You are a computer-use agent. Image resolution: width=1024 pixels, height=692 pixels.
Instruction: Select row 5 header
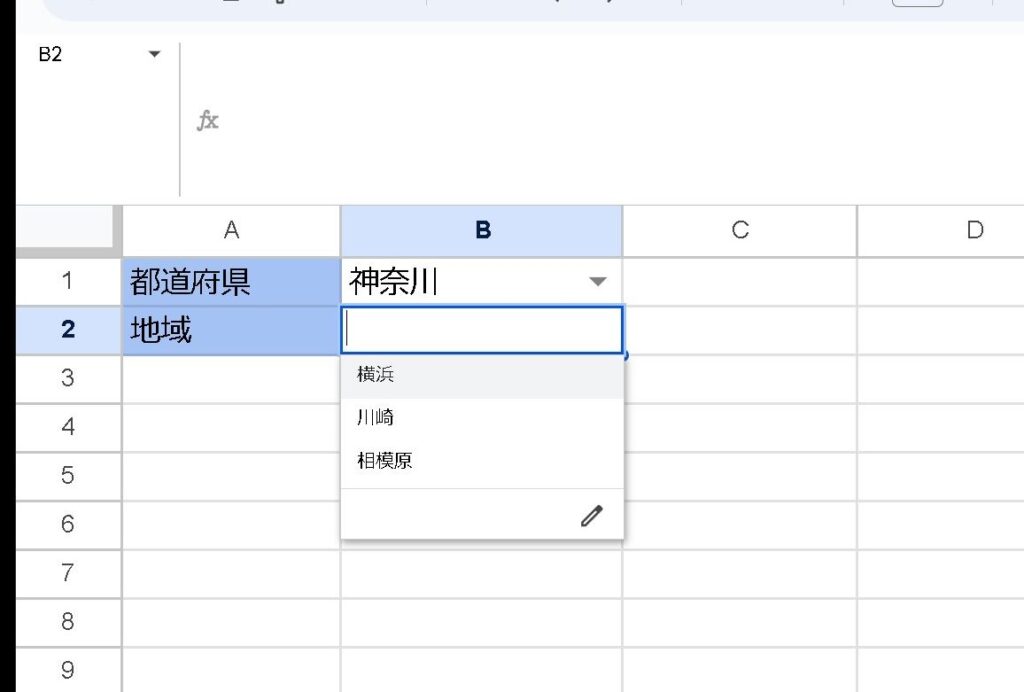pyautogui.click(x=67, y=475)
